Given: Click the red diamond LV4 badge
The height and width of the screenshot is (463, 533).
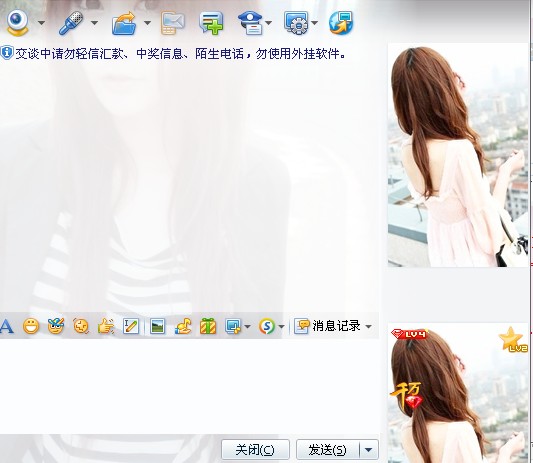Looking at the screenshot, I should click(409, 334).
